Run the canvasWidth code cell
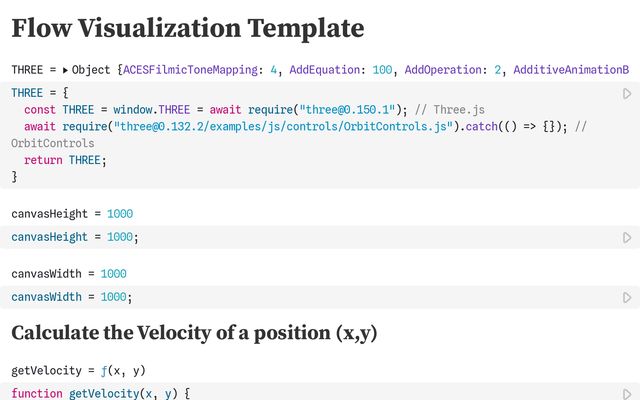The image size is (640, 400). pos(627,298)
